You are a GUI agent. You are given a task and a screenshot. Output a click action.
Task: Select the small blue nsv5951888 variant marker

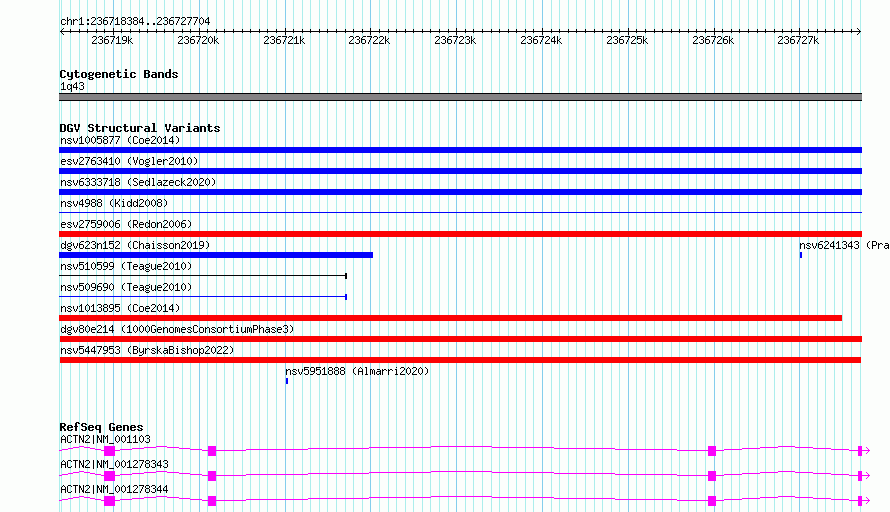click(287, 381)
